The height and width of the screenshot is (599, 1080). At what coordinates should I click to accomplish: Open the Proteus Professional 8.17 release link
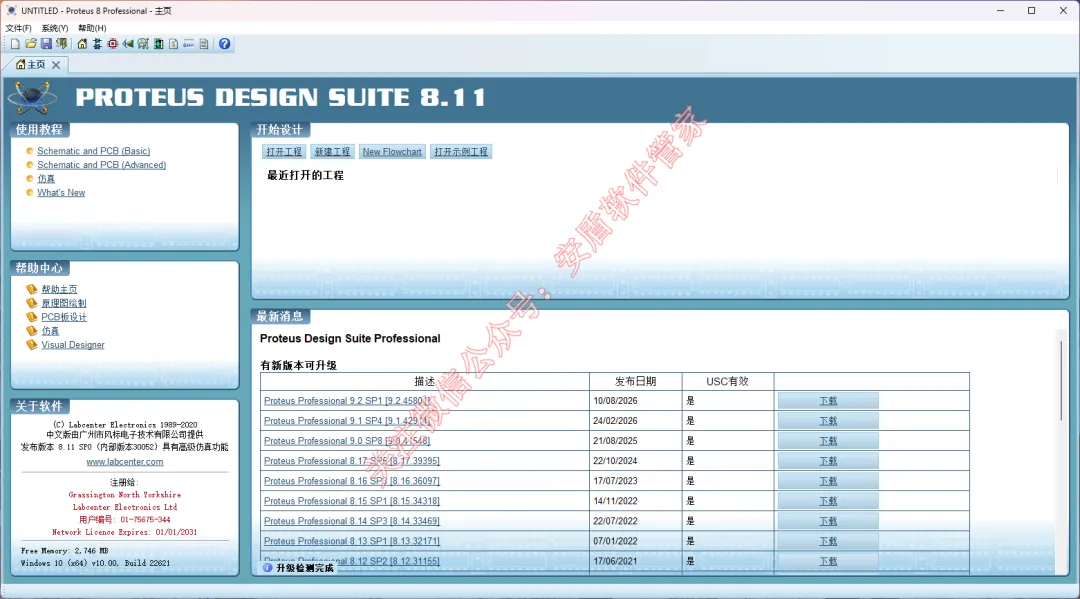[x=351, y=461]
